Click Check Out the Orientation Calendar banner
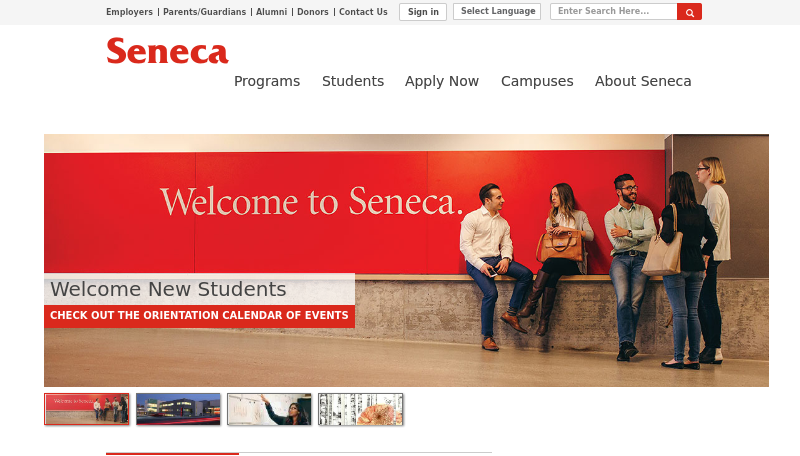Screen dimensions: 800x456 [199, 316]
